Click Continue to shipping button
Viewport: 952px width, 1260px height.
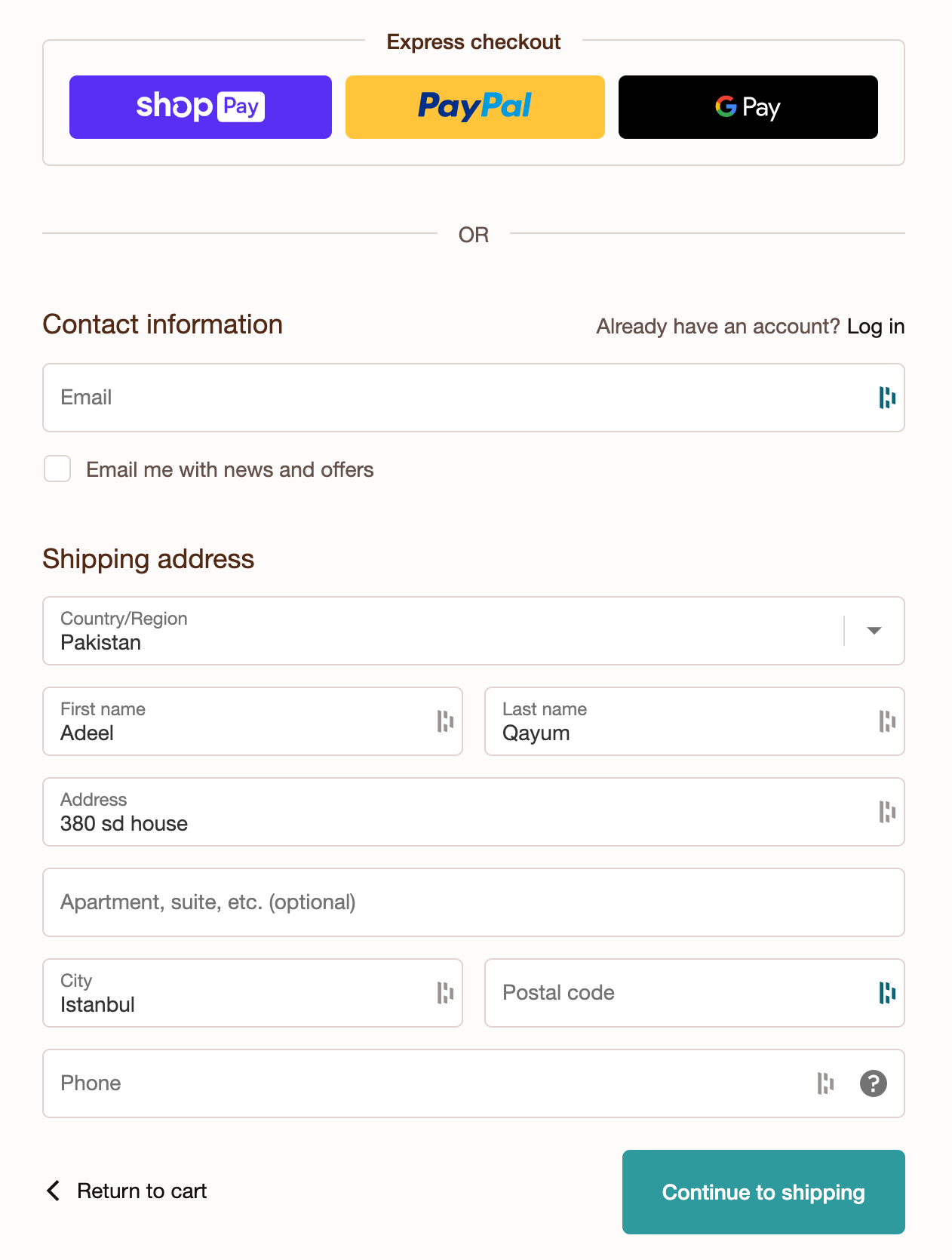tap(763, 1192)
